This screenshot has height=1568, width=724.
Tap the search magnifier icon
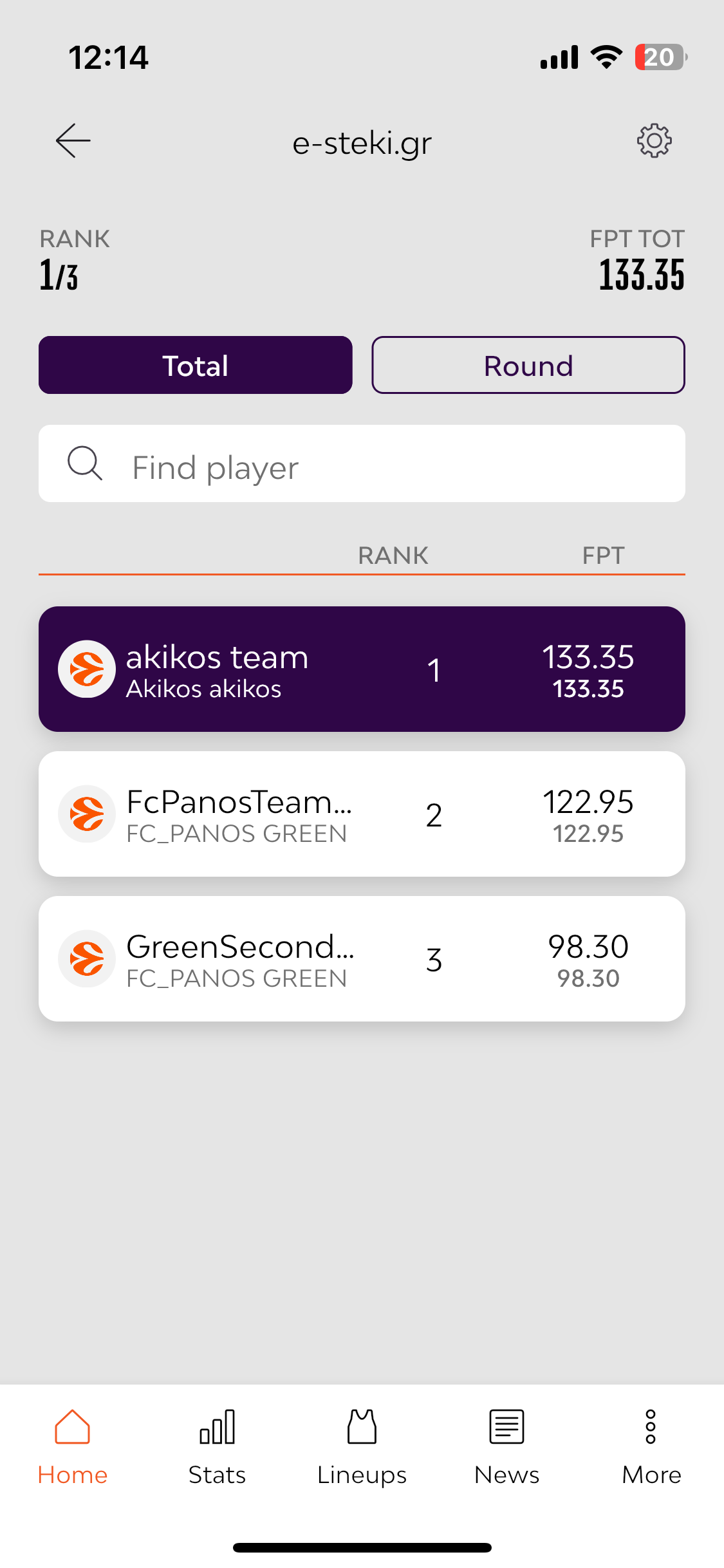click(x=85, y=463)
